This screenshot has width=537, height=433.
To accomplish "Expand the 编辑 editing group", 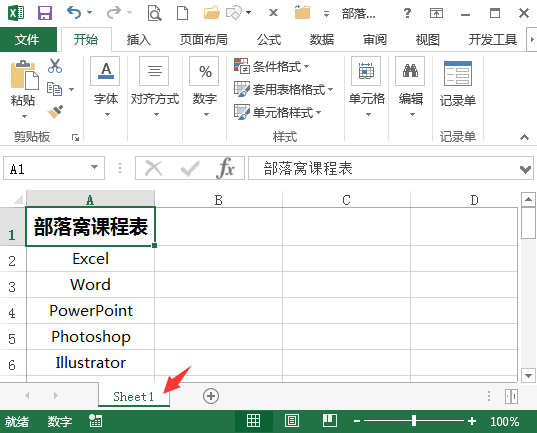I will [411, 87].
